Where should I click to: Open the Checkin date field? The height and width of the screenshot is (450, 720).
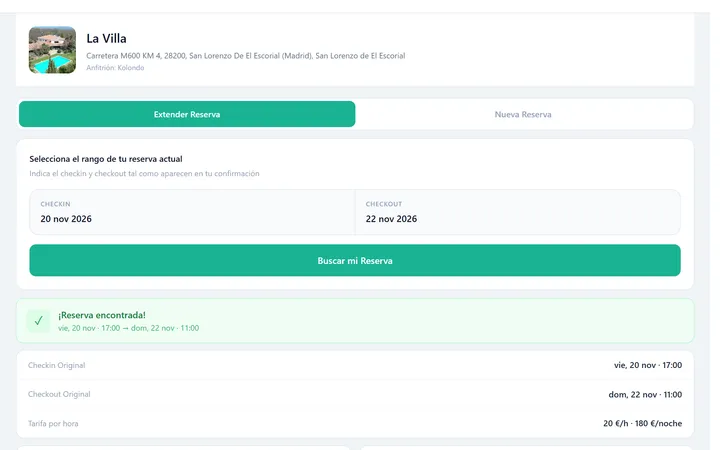click(192, 212)
